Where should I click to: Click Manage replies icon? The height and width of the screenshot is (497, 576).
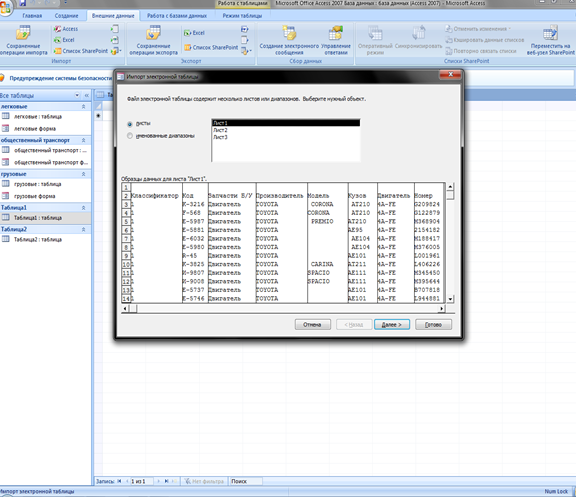(x=336, y=33)
